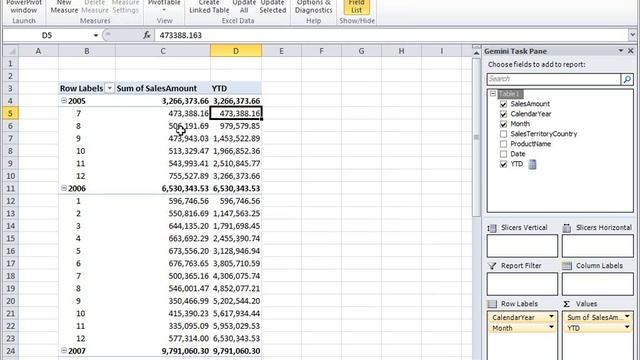Create a New Measure
640x360 pixels.
[x=64, y=7]
